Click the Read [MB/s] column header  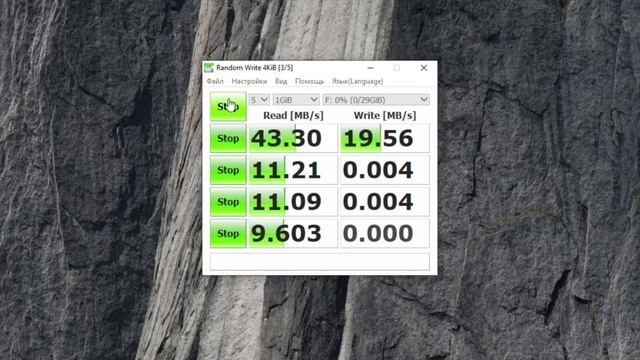pos(293,116)
